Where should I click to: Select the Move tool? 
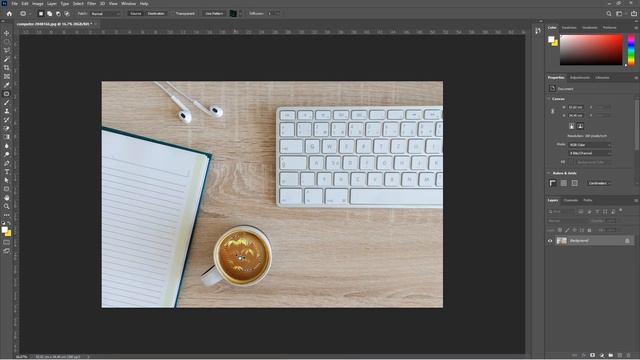pos(7,33)
